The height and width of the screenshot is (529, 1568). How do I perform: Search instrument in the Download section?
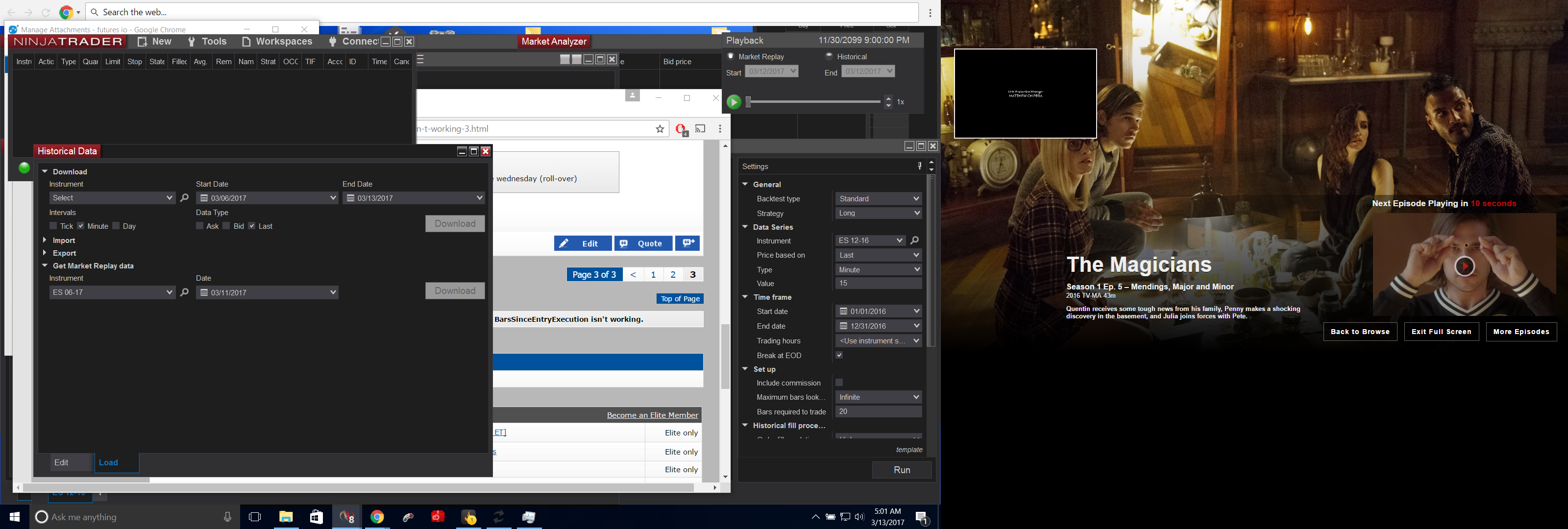pyautogui.click(x=184, y=198)
